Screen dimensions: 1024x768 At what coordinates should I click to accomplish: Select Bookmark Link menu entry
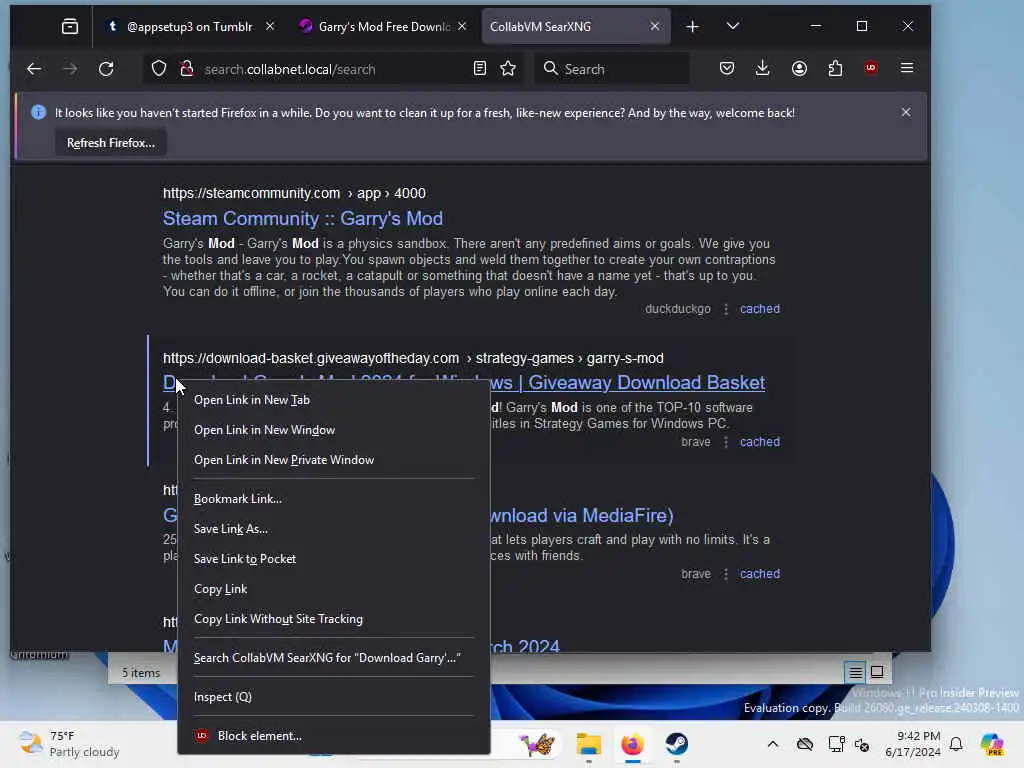point(334,499)
